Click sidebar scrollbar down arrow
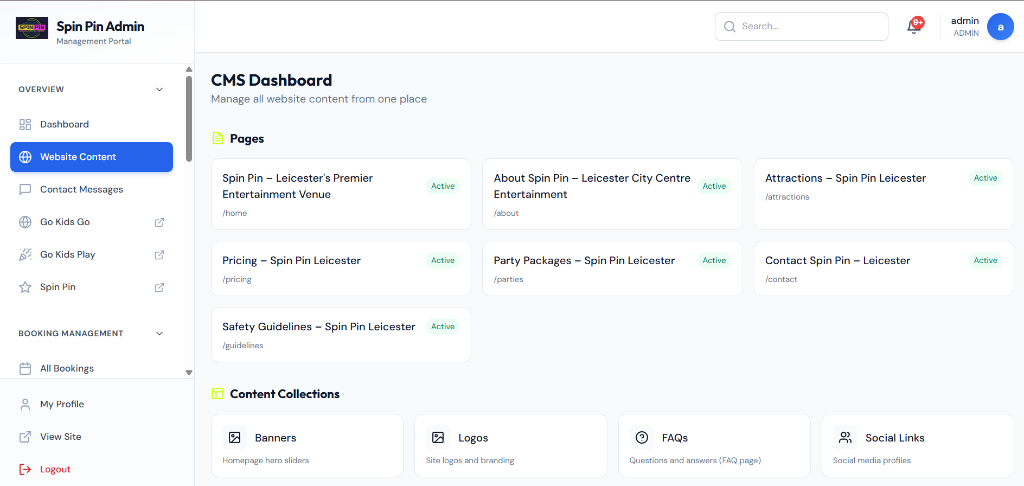The width and height of the screenshot is (1024, 486). pos(189,372)
